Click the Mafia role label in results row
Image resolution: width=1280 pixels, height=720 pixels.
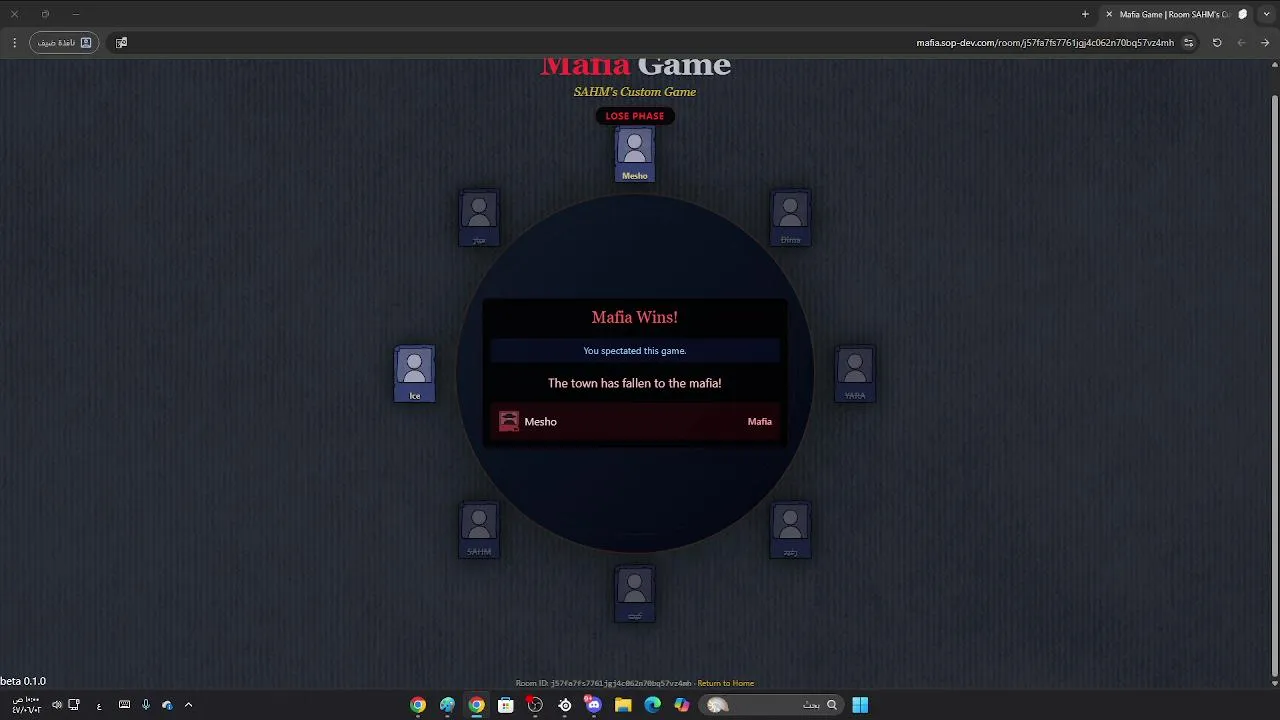(x=760, y=421)
